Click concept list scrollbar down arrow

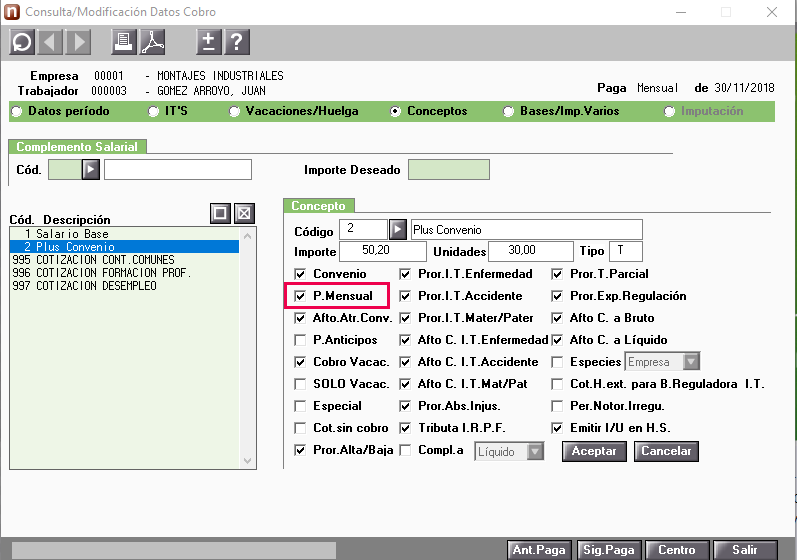pyautogui.click(x=248, y=461)
